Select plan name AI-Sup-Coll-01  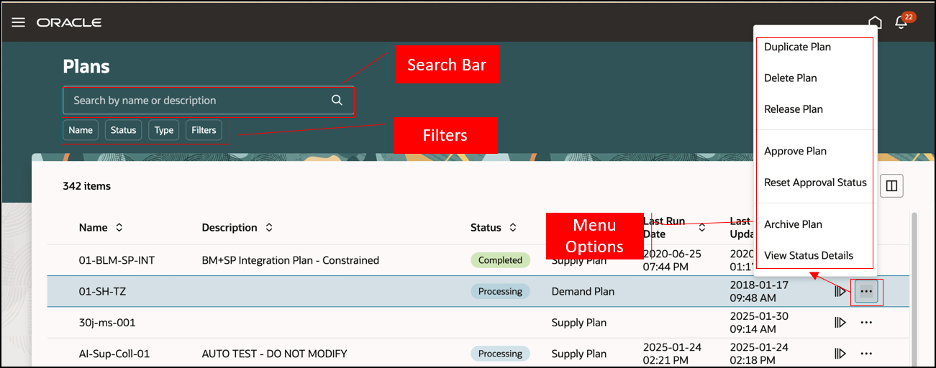pos(114,353)
